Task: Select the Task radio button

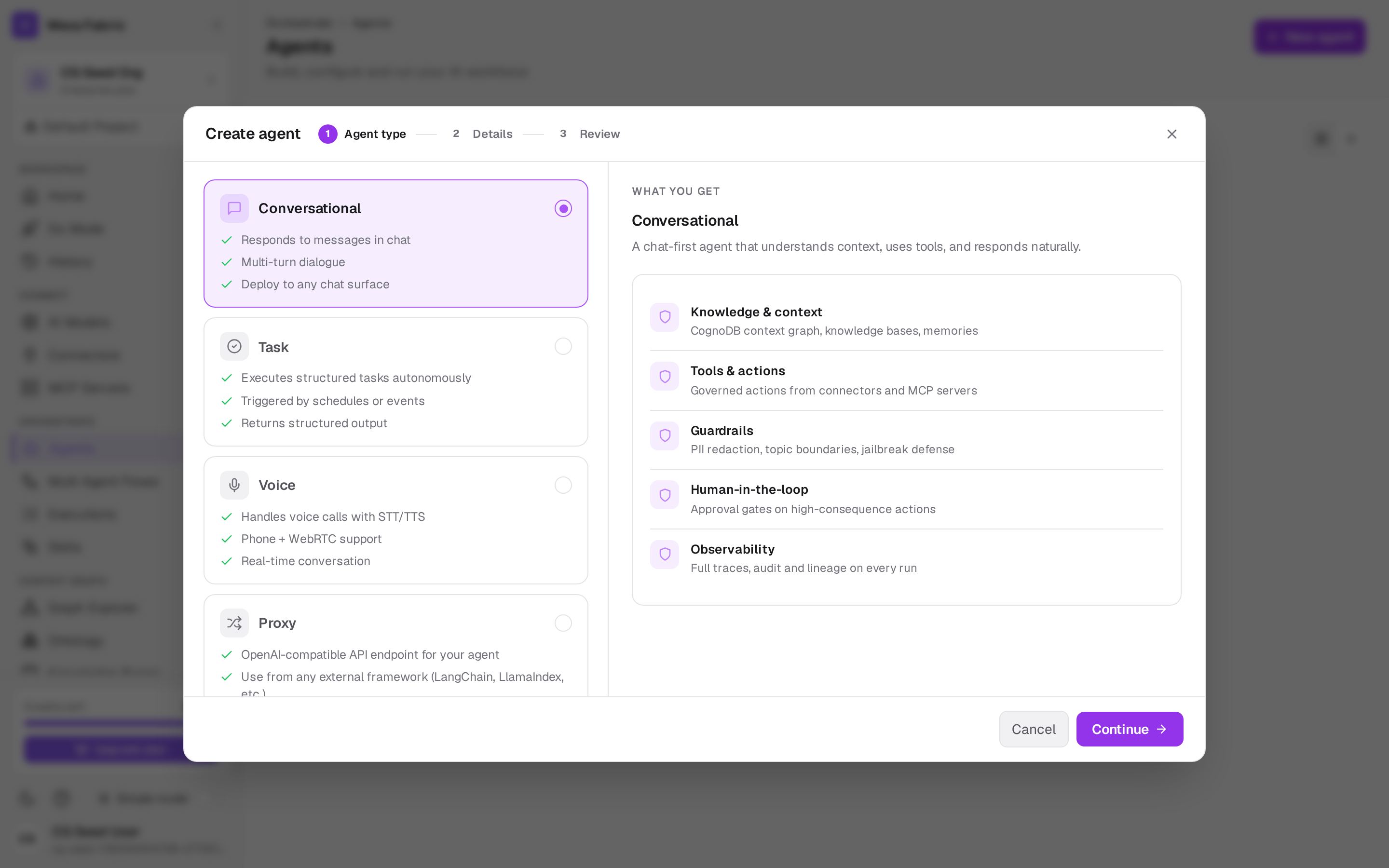Action: click(x=563, y=347)
